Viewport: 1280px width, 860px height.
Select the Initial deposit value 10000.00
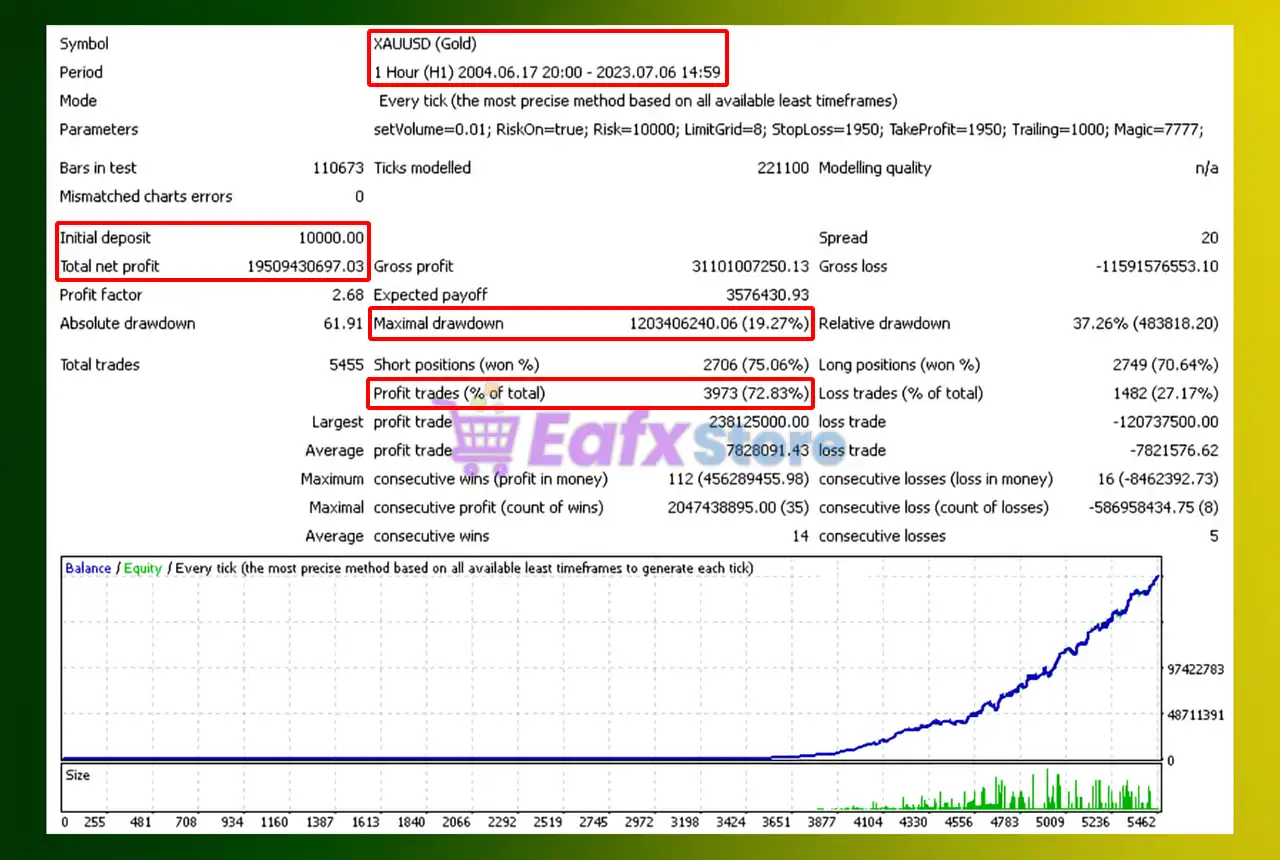click(330, 238)
